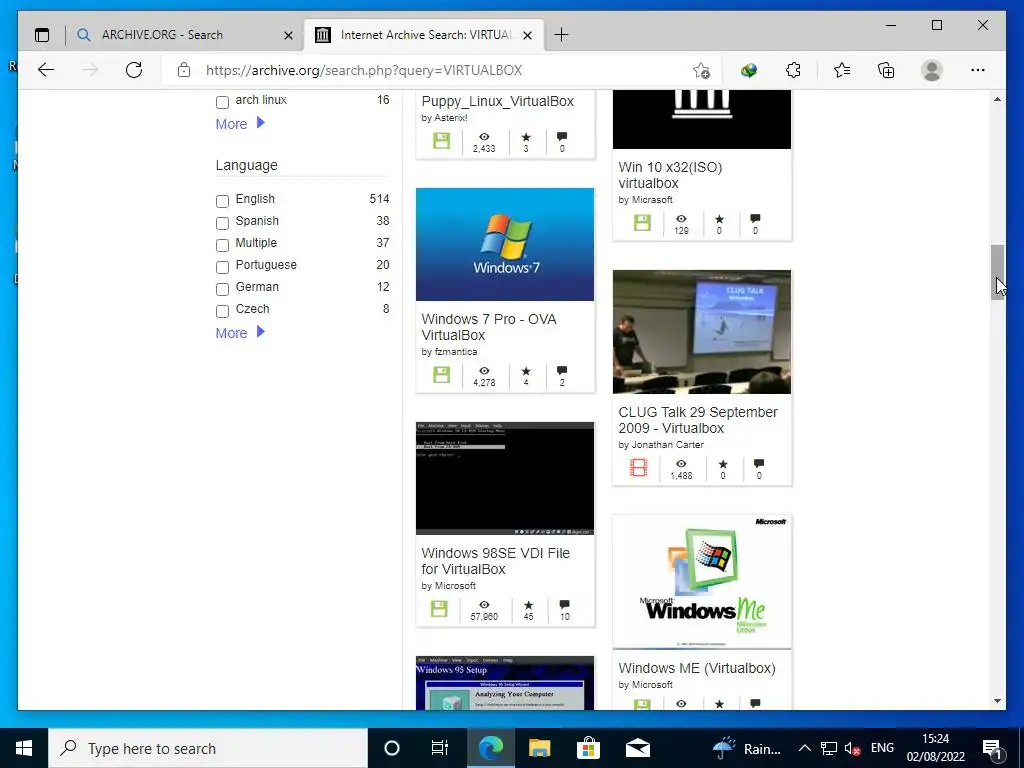Open the Windows Start menu

tap(24, 748)
